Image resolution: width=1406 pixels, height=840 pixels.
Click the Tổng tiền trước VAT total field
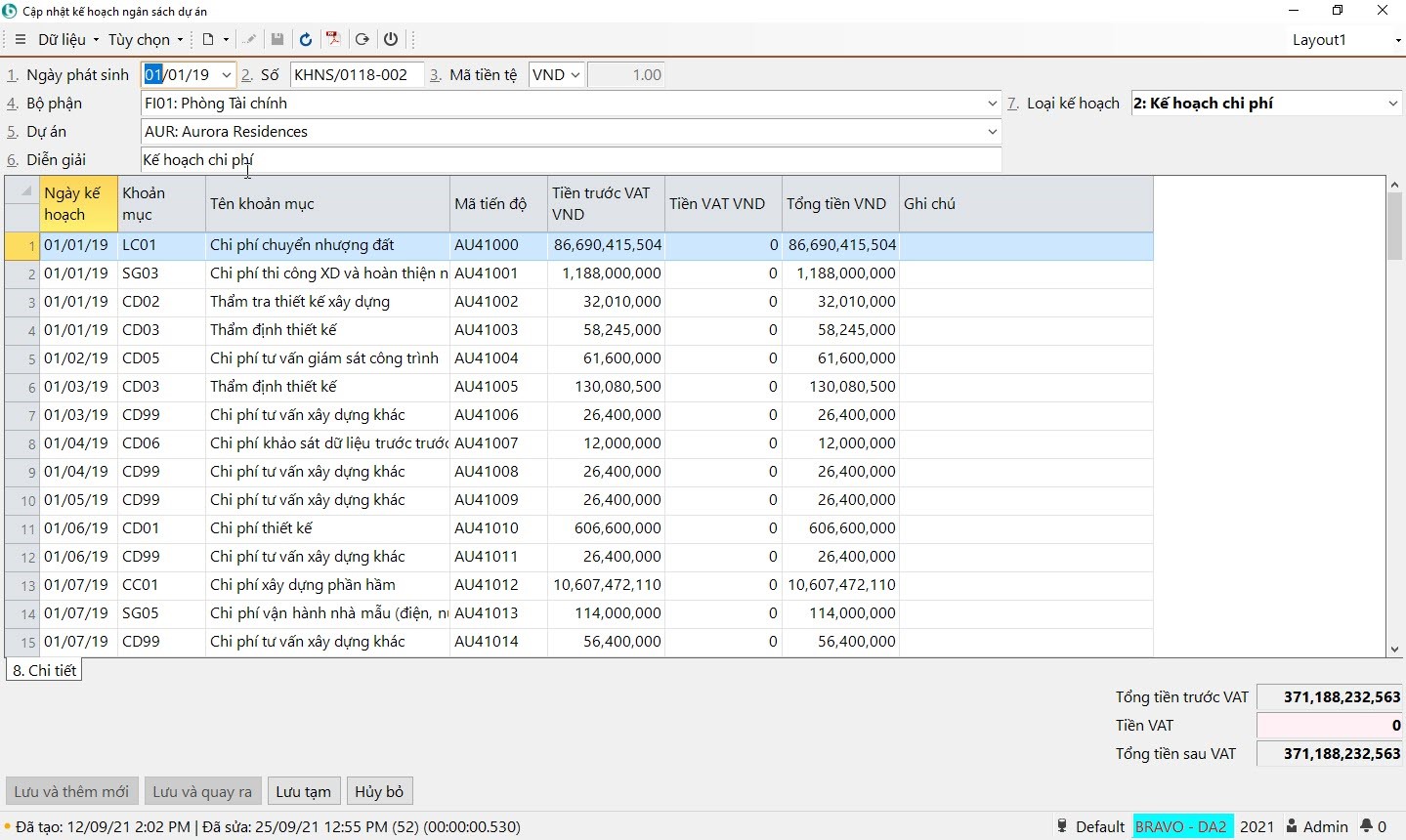tap(1330, 697)
